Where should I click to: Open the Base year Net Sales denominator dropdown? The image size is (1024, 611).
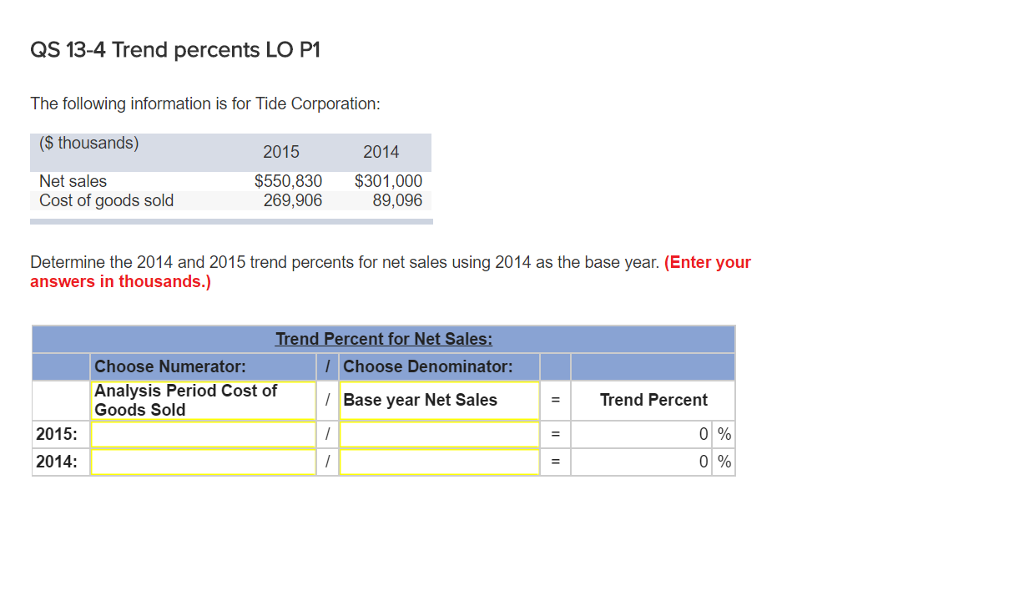438,400
